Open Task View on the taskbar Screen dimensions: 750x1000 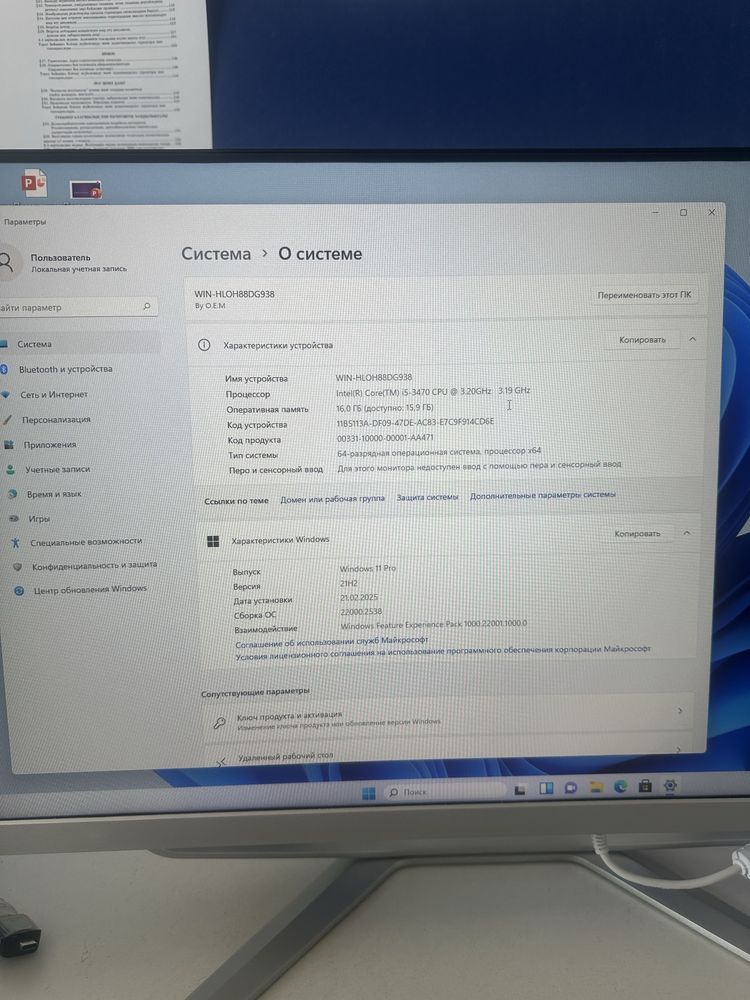[520, 790]
